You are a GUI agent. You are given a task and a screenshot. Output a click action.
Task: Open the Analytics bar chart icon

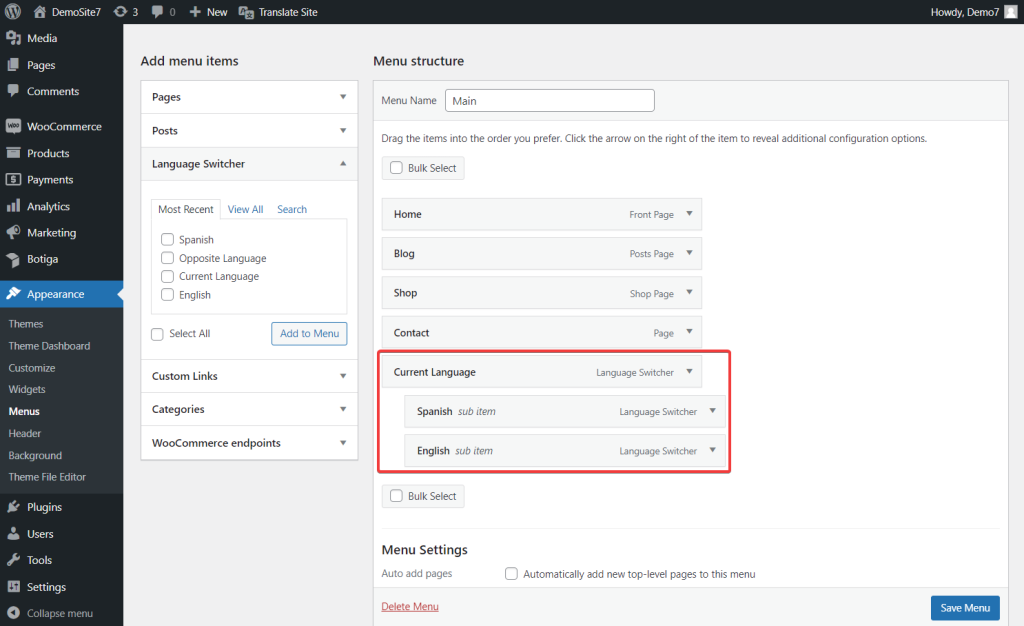coord(13,206)
